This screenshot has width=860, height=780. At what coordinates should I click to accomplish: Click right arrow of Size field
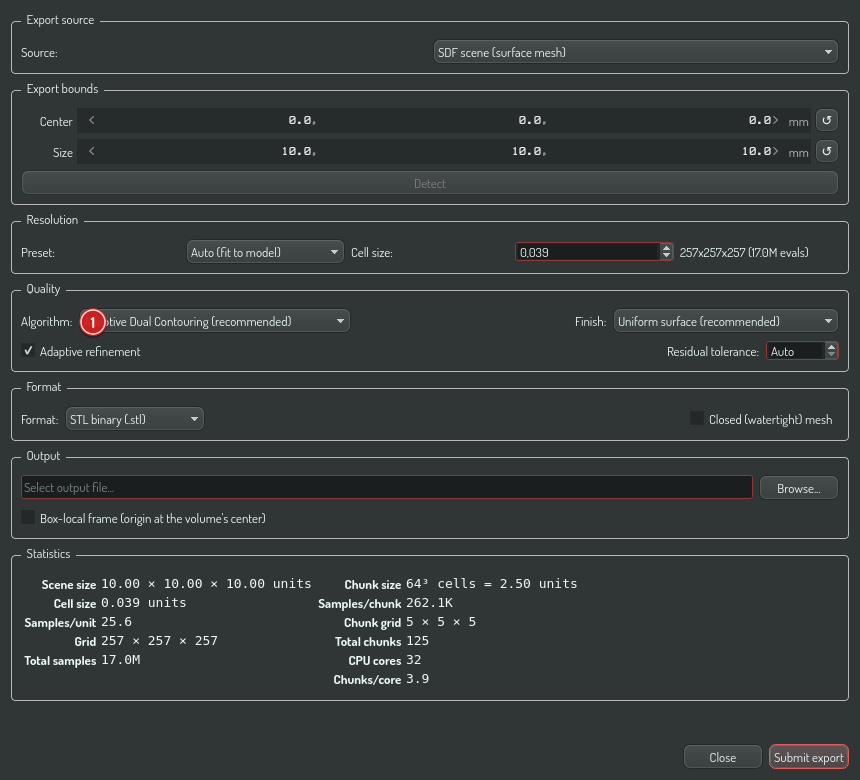point(774,151)
